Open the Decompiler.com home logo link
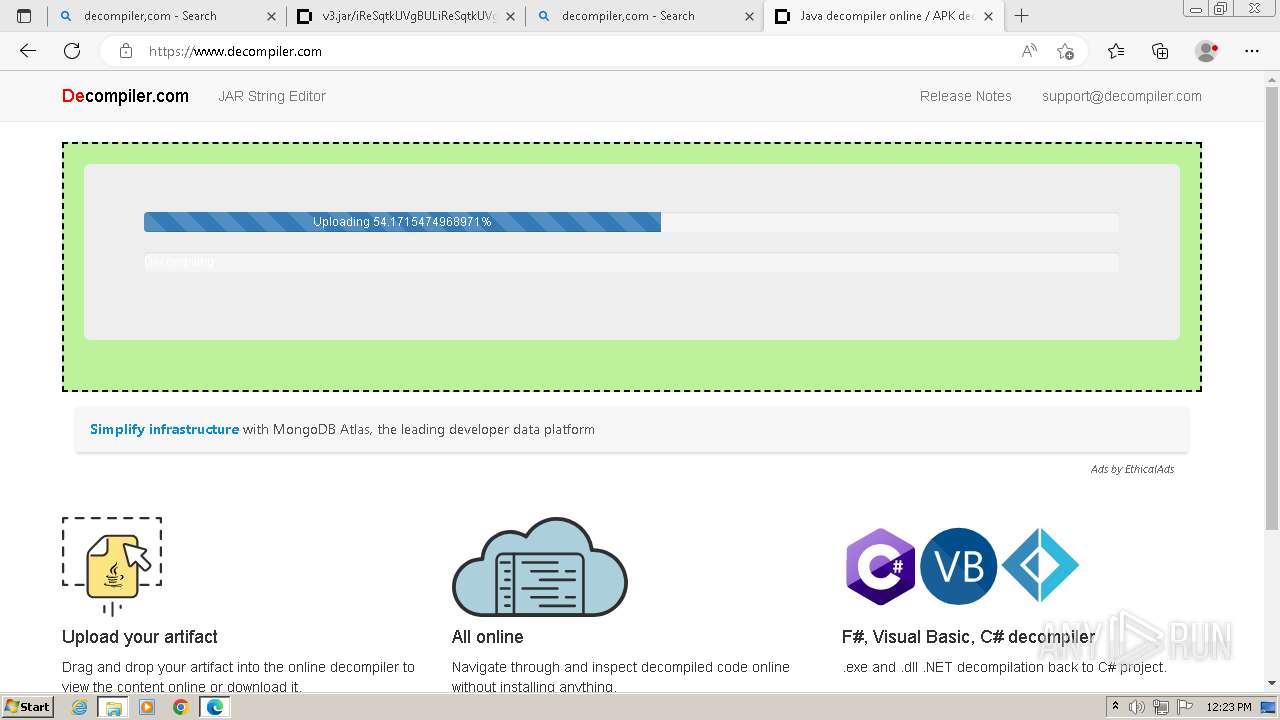Image resolution: width=1280 pixels, height=720 pixels. (x=125, y=96)
